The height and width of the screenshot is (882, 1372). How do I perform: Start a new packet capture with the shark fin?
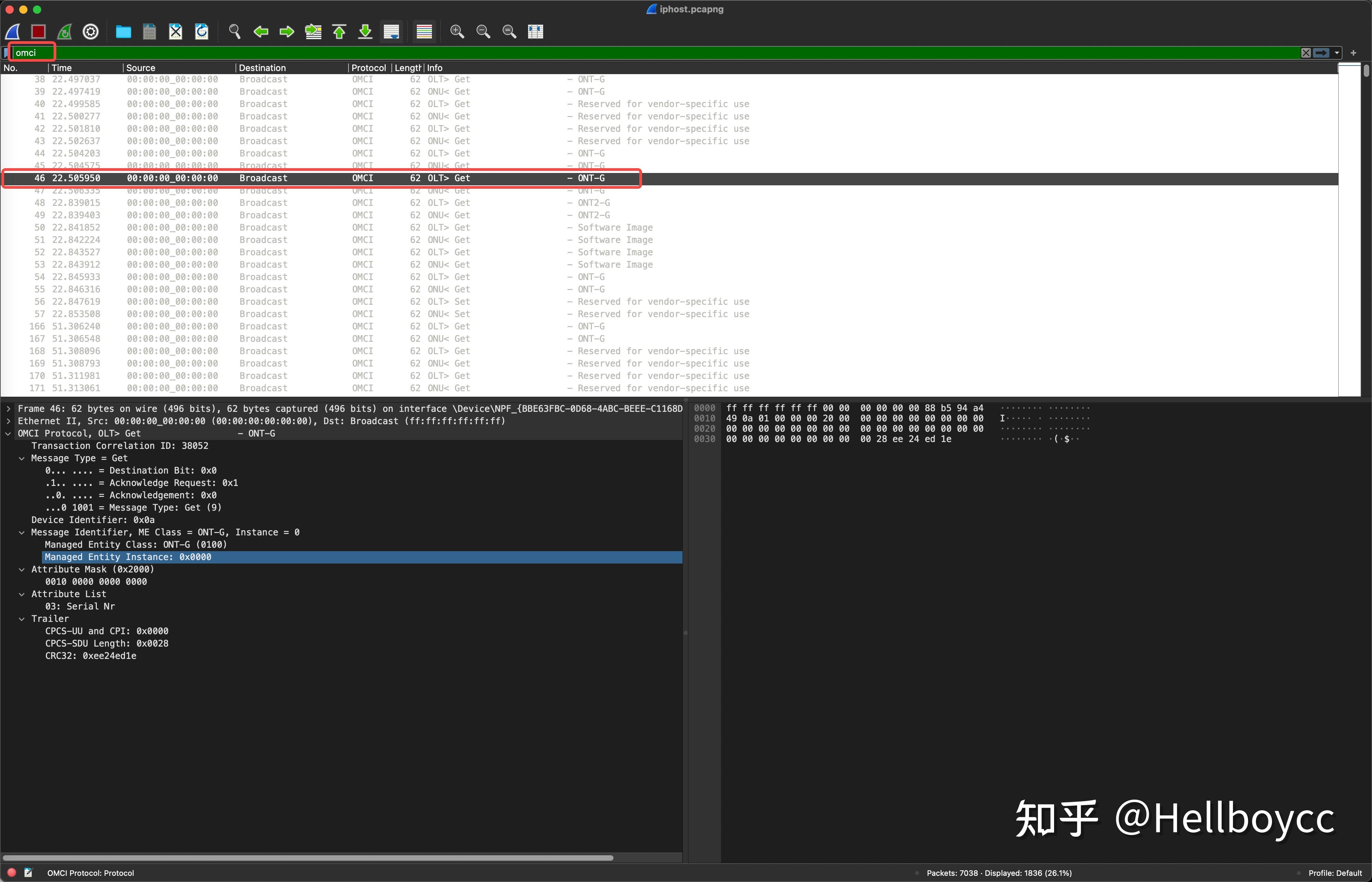12,32
